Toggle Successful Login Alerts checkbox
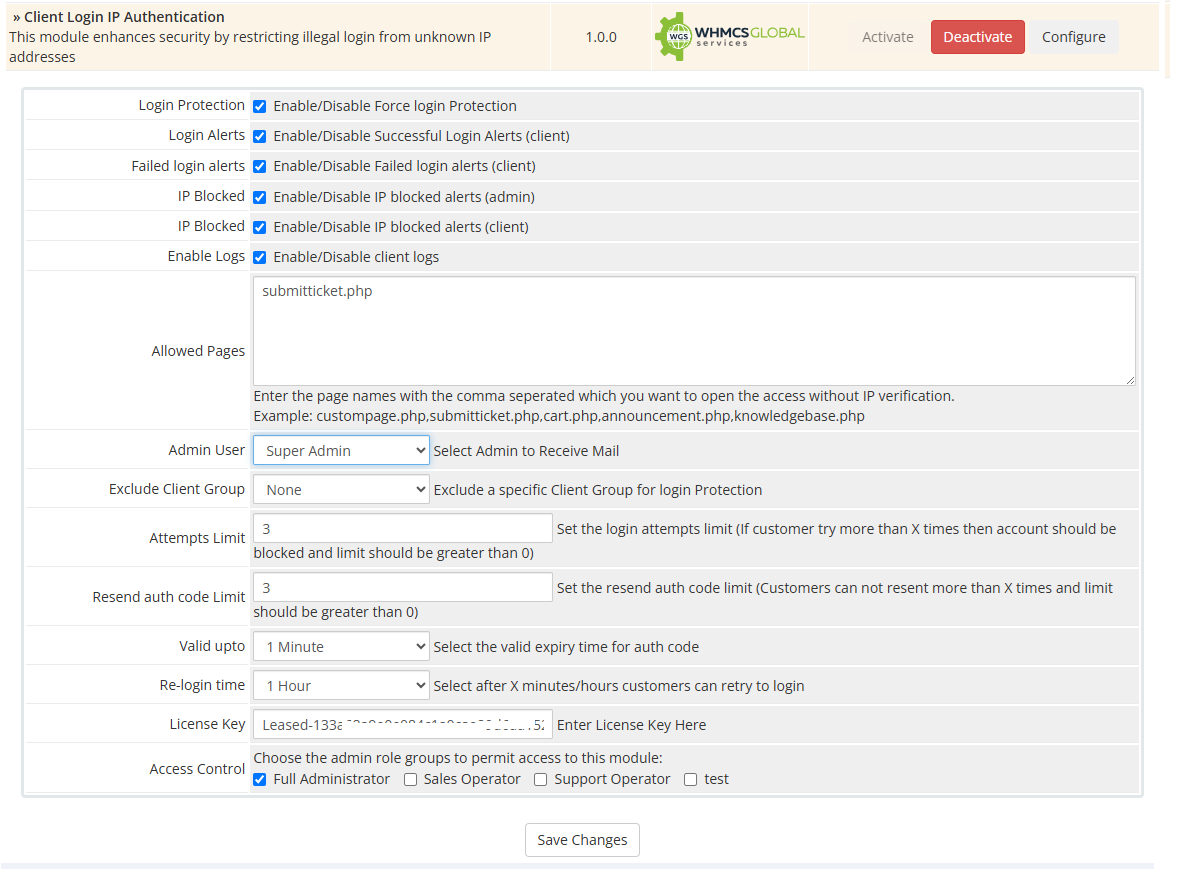This screenshot has height=869, width=1179. tap(260, 136)
